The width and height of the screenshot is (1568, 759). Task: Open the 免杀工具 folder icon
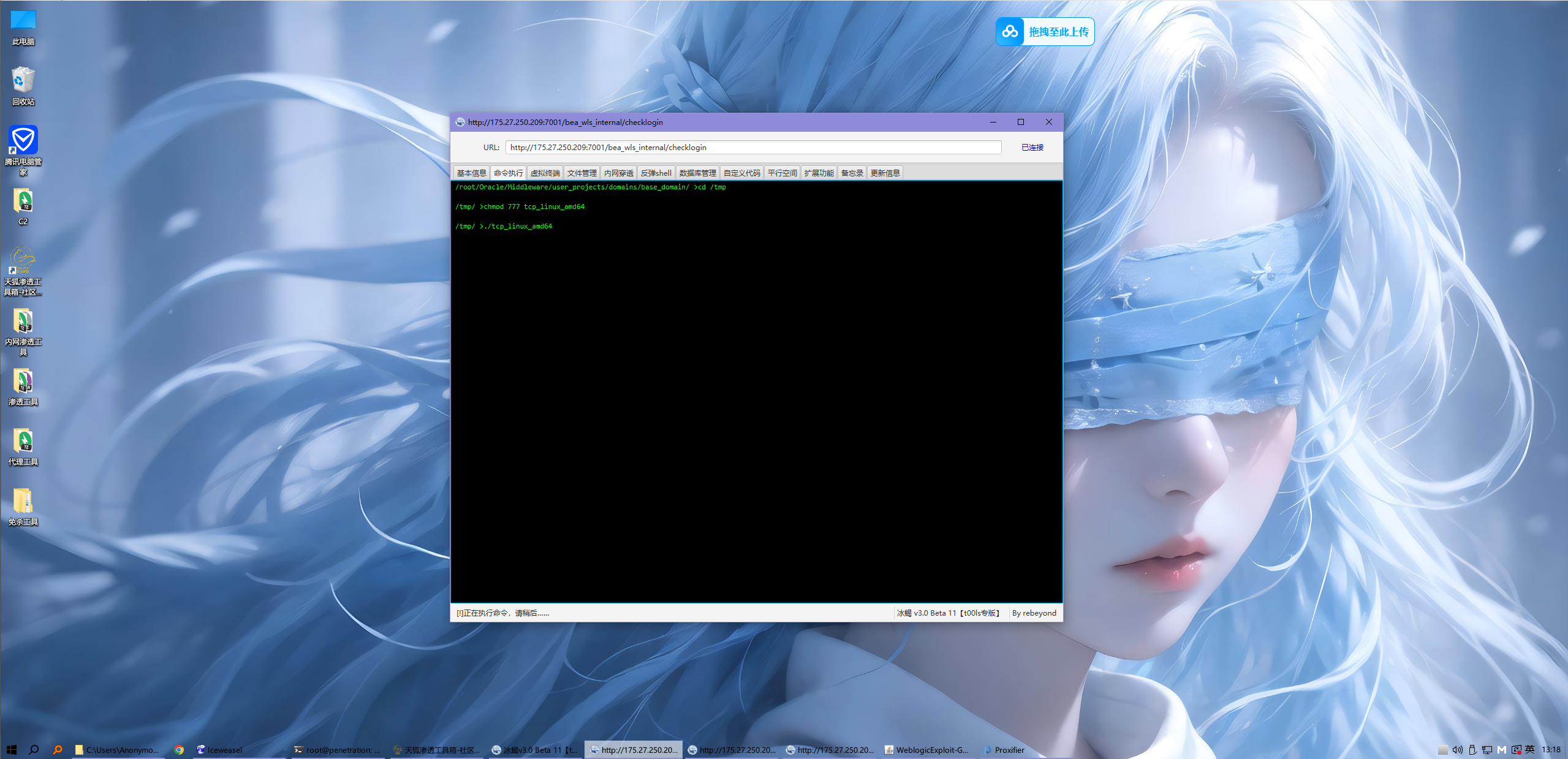[x=23, y=501]
